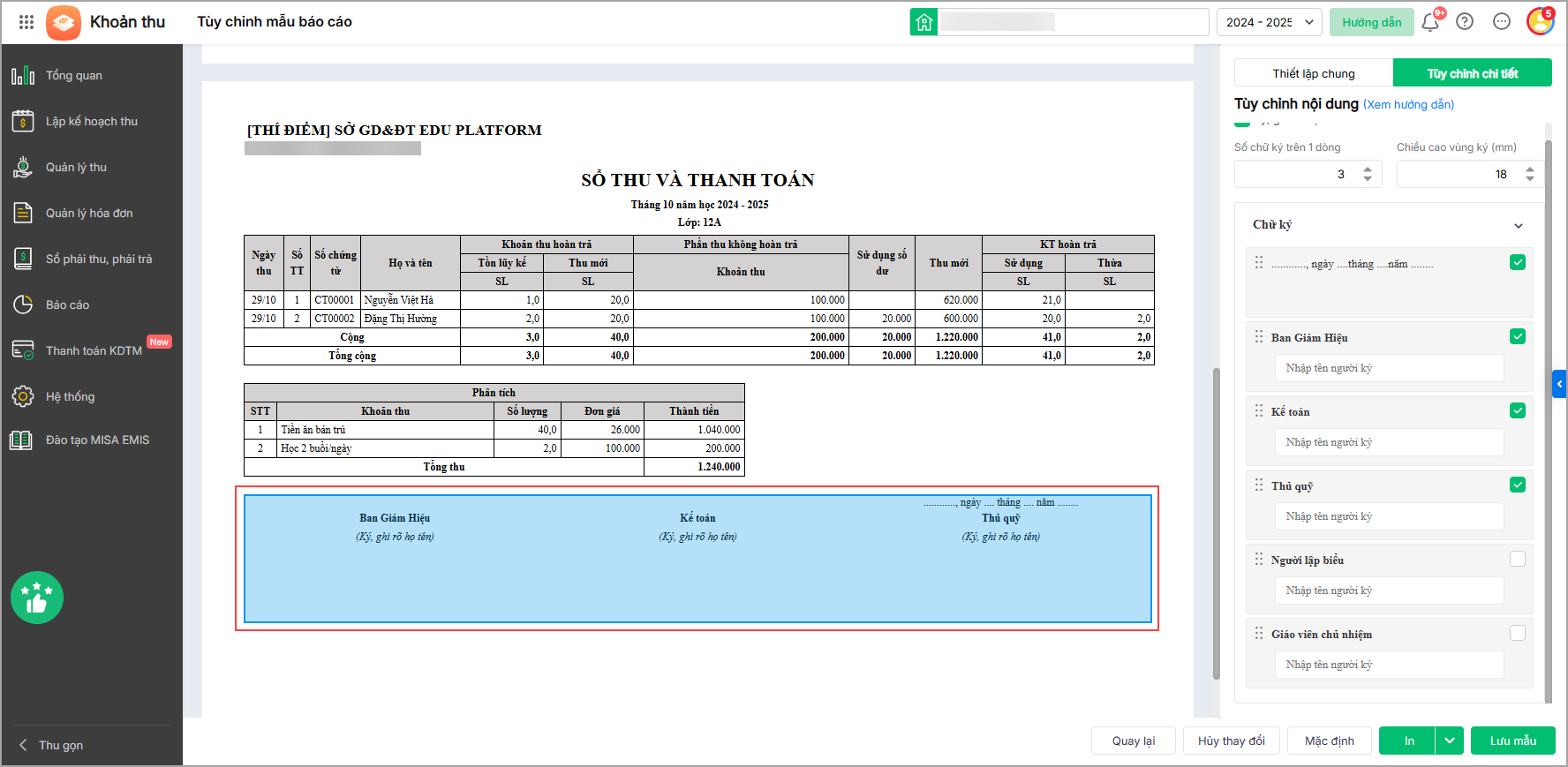This screenshot has height=767, width=1568.
Task: Click the Kế toán signer name field
Action: [x=1390, y=442]
